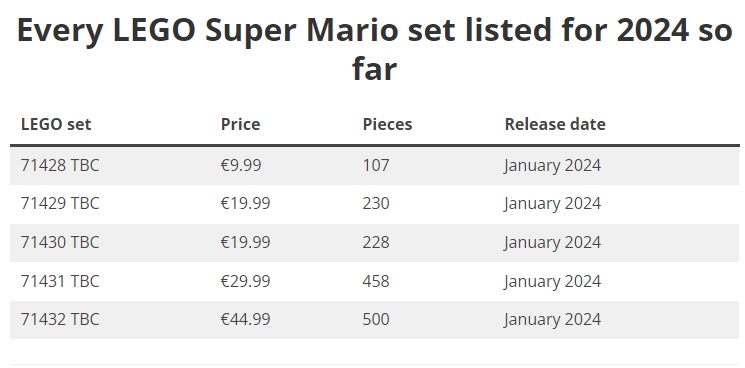Click the 458 pieces cell
The image size is (745, 368).
point(376,281)
